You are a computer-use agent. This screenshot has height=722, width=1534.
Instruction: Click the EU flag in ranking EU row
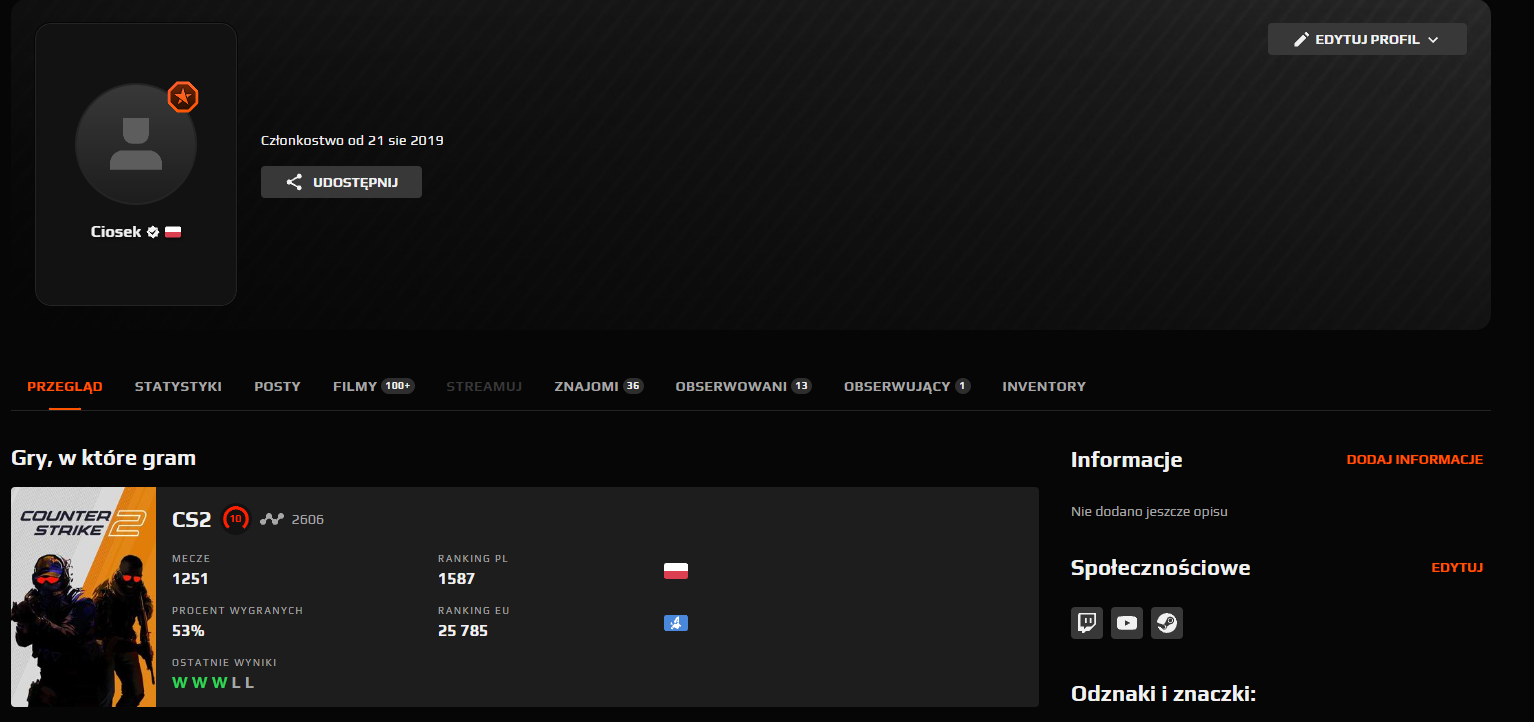[676, 623]
